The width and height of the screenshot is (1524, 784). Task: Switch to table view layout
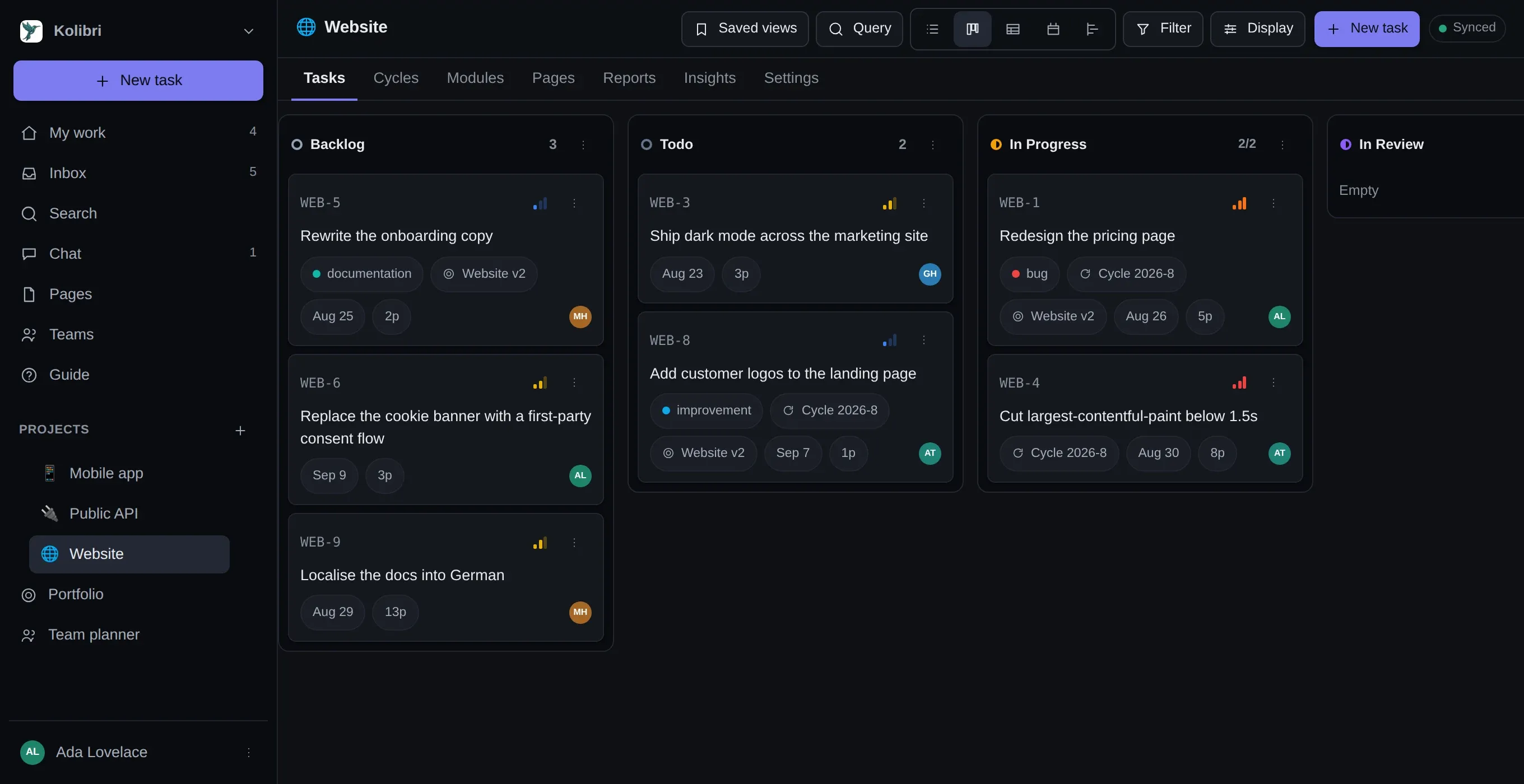coord(1013,29)
